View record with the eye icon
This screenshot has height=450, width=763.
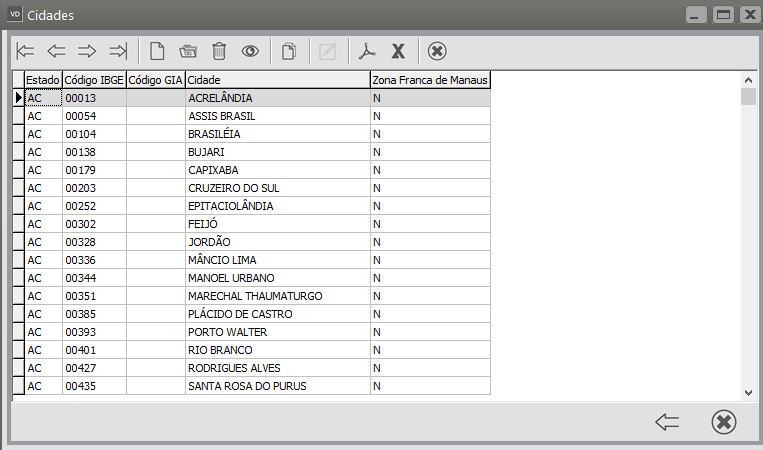pos(250,51)
